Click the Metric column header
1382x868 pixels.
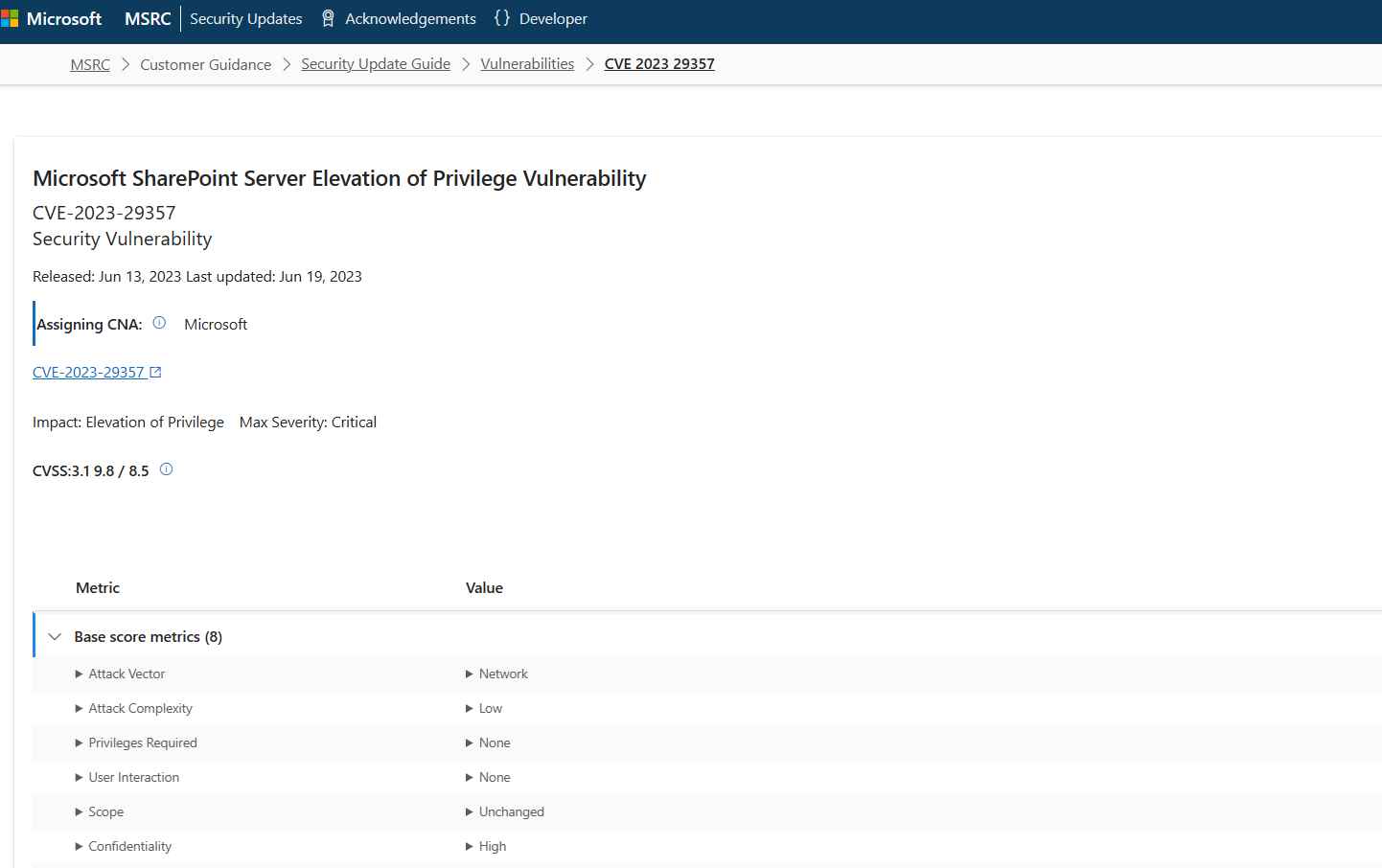click(x=98, y=587)
